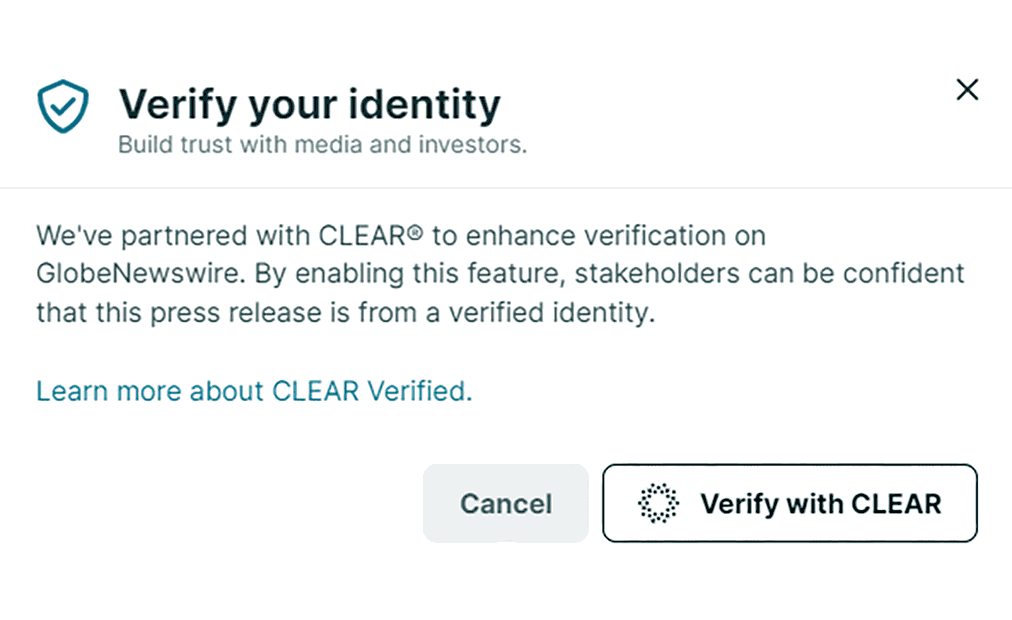Image resolution: width=1012 pixels, height=620 pixels.
Task: Click the horizontal divider below the header
Action: click(x=506, y=188)
